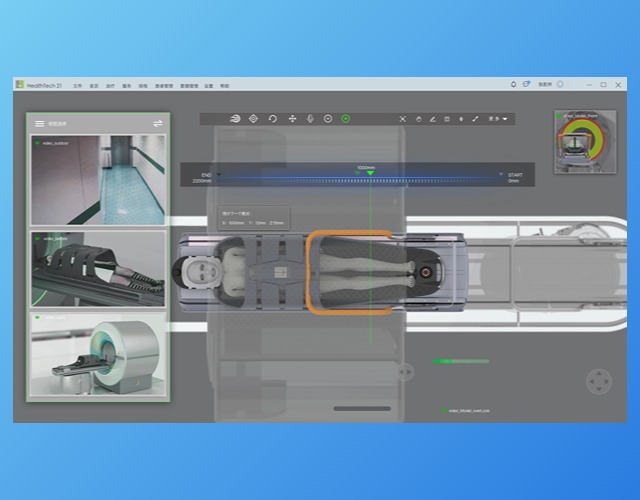Open the first menu after HealthTech 21
This screenshot has height=500, width=640.
(77, 86)
